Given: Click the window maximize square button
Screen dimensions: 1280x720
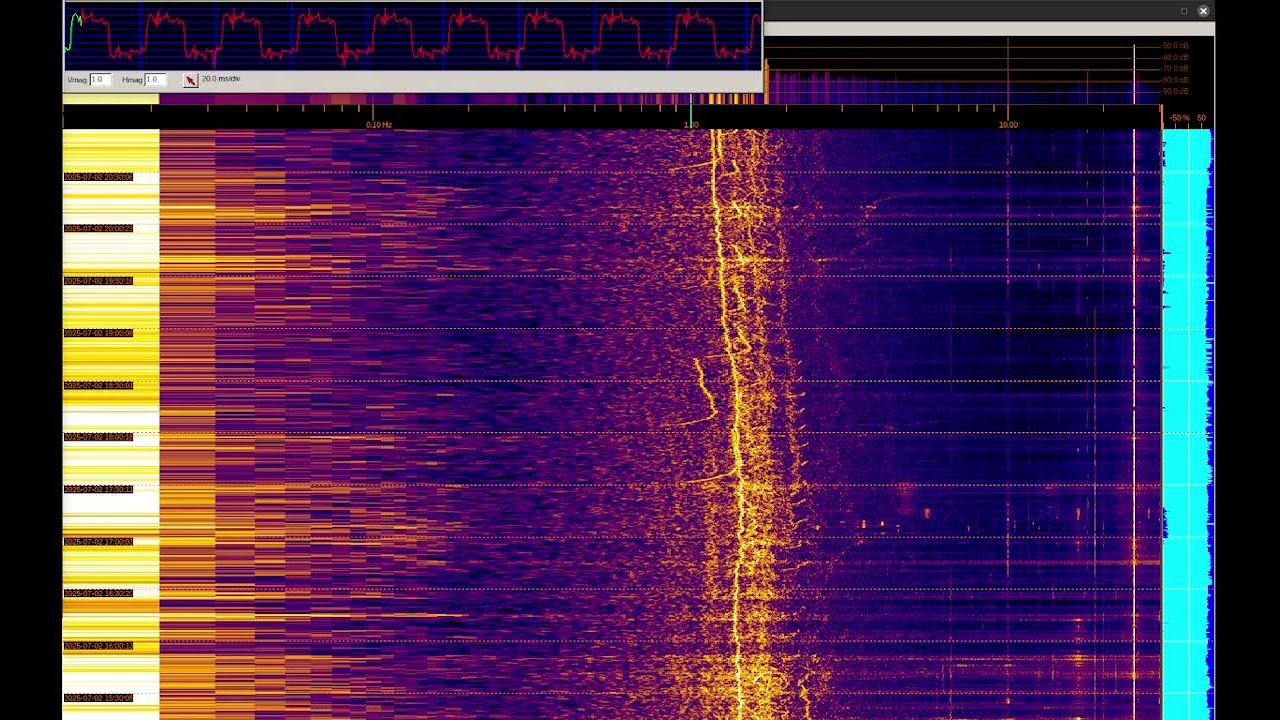Looking at the screenshot, I should pos(1184,11).
